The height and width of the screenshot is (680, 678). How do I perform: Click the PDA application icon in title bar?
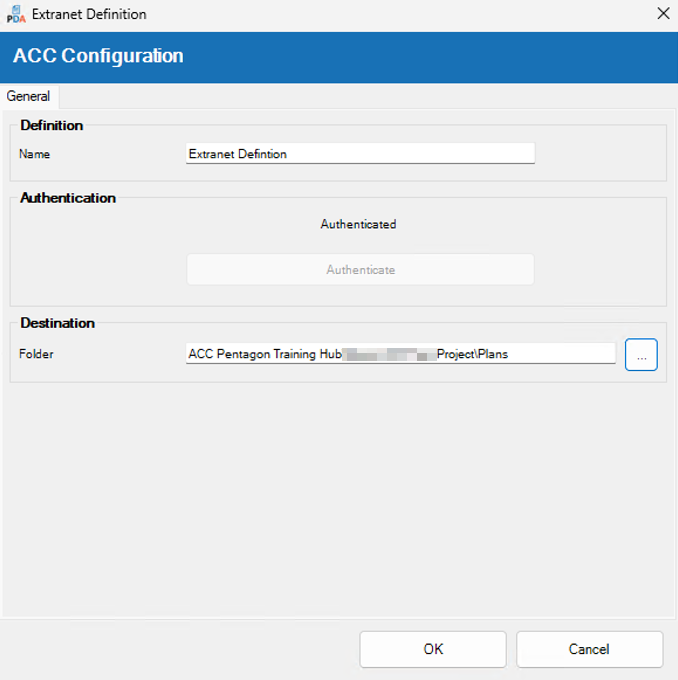[16, 15]
